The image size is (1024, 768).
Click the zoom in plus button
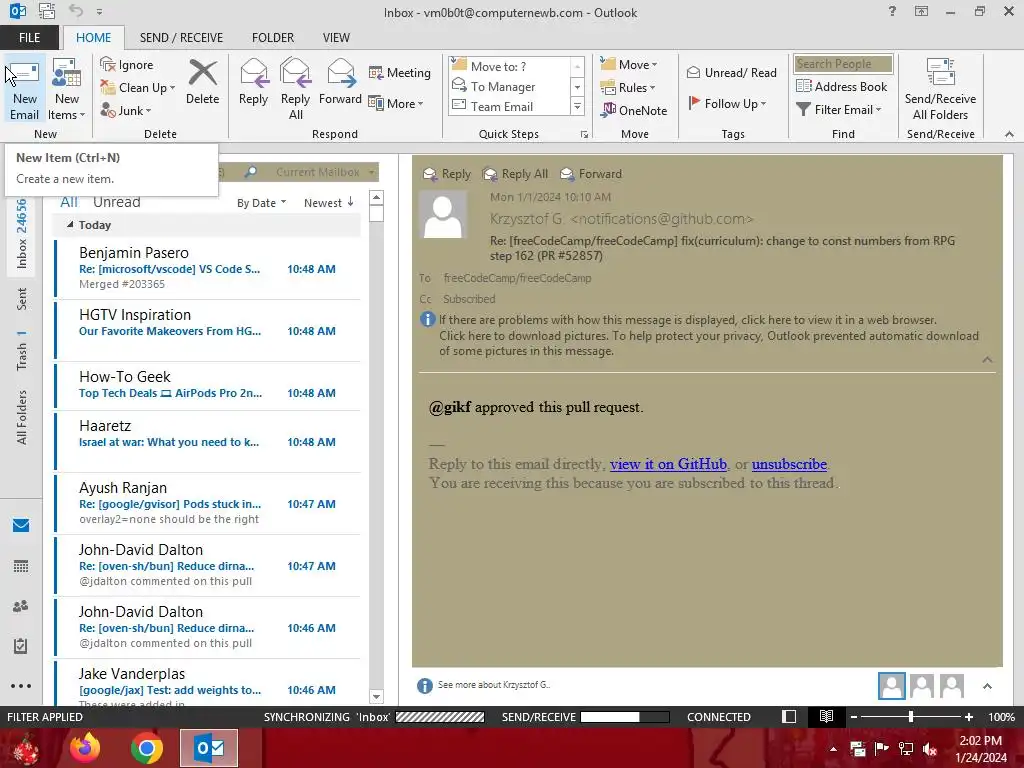968,716
